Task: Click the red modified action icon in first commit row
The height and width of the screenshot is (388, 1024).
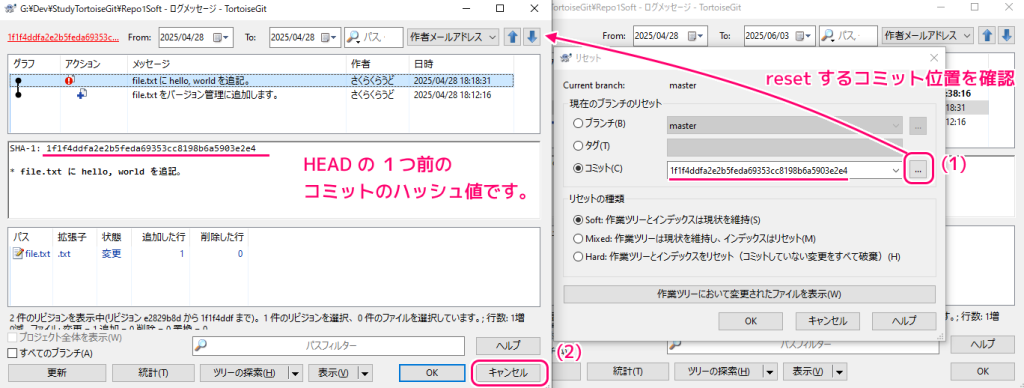Action: click(70, 80)
